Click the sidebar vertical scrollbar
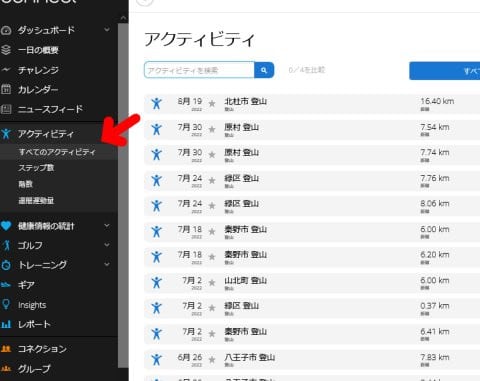The height and width of the screenshot is (381, 480). click(x=123, y=195)
